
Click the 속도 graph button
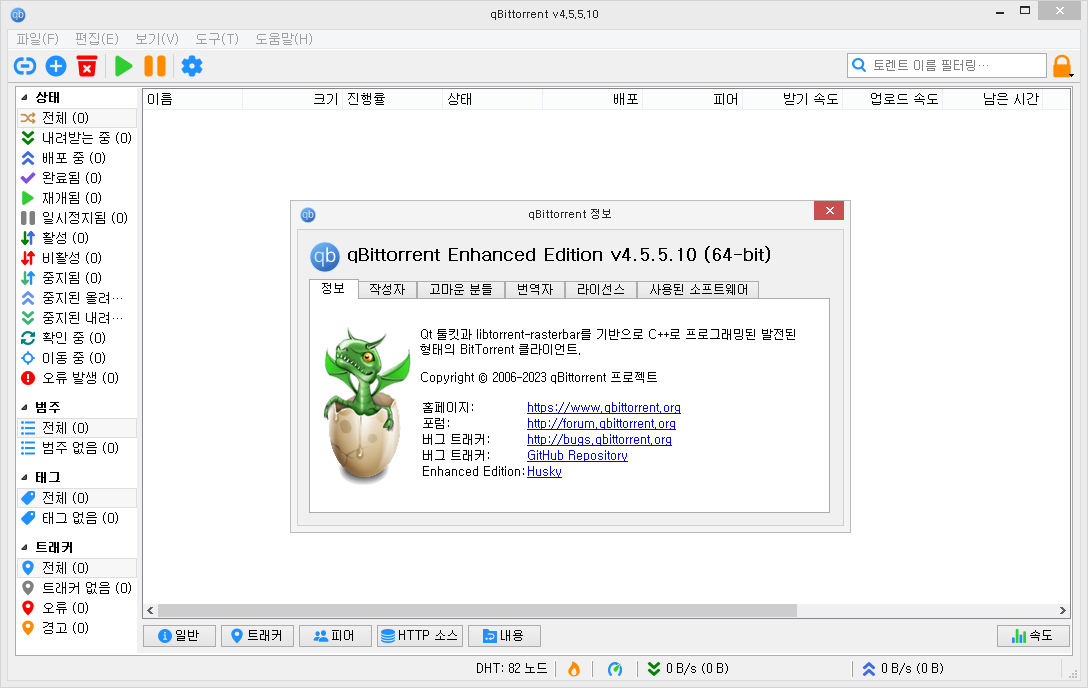[x=1032, y=636]
